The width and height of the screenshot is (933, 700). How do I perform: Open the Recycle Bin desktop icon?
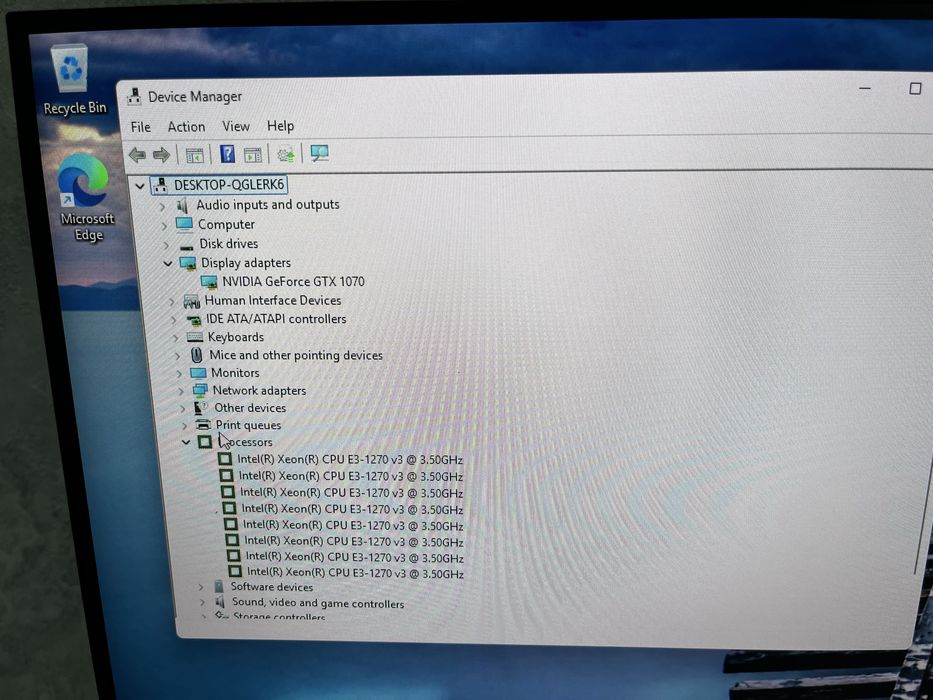pos(73,81)
